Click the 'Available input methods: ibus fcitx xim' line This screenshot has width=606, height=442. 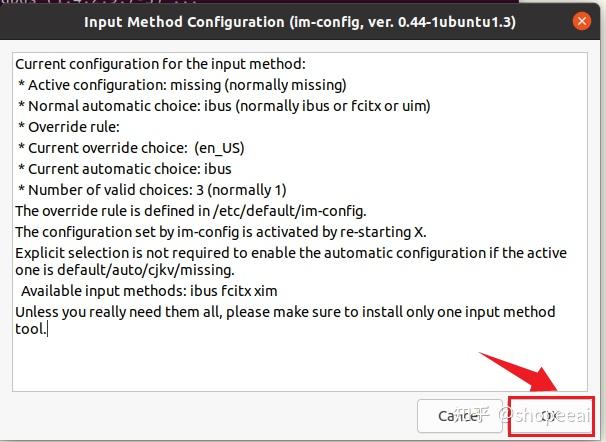[150, 291]
